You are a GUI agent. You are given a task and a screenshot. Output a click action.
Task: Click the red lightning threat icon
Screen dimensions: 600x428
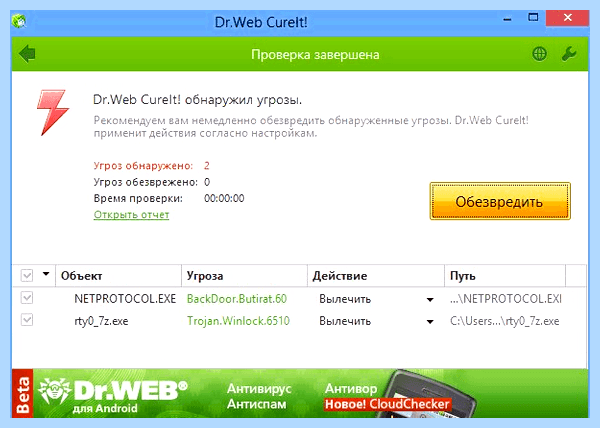(x=53, y=112)
